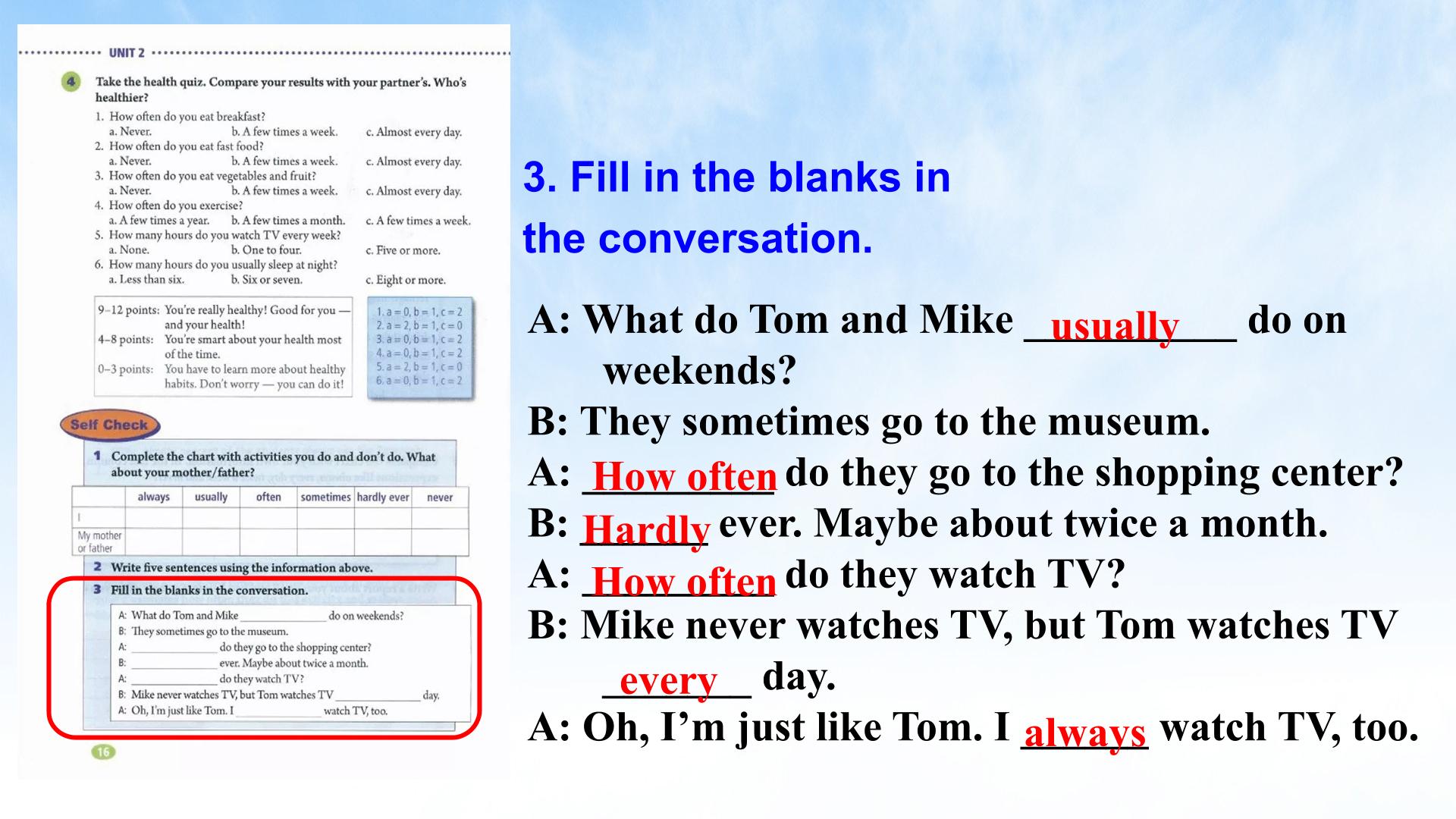The image size is (1456, 819).
Task: Click 'Write five sentences' instruction line
Action: pyautogui.click(x=241, y=567)
